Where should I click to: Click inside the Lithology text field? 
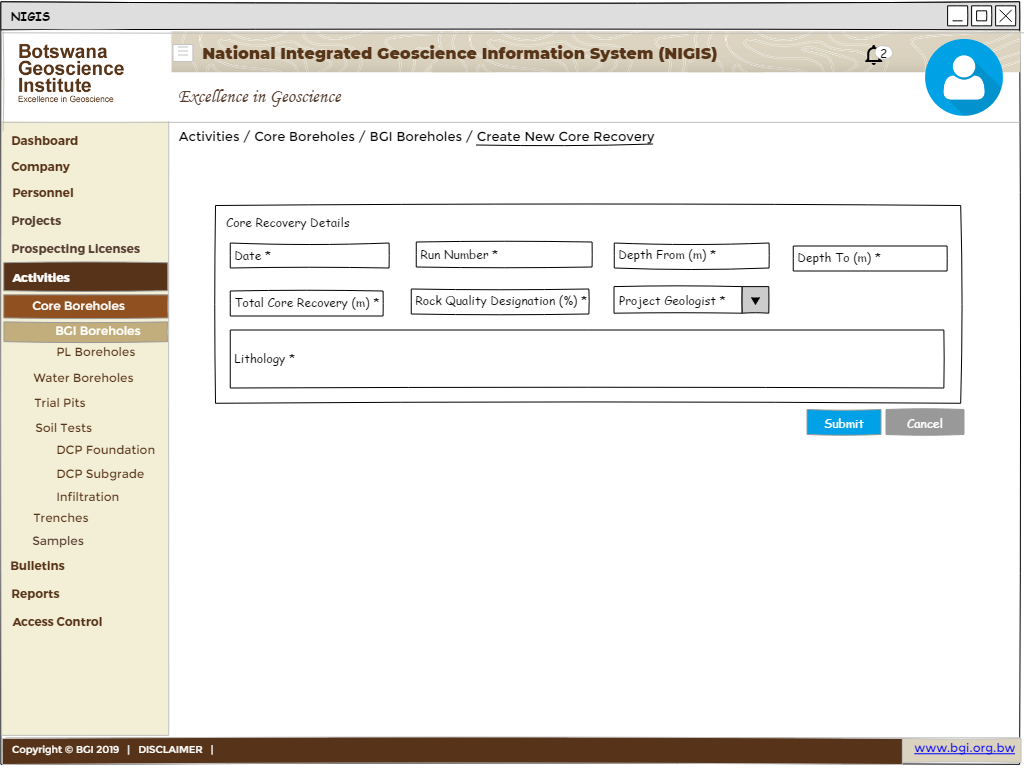coord(587,359)
